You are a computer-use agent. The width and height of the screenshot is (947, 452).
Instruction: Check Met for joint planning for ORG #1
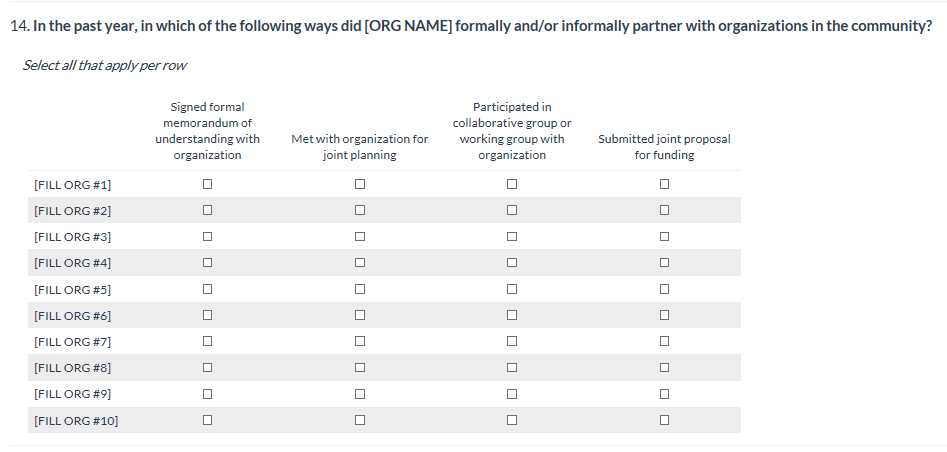tap(359, 185)
